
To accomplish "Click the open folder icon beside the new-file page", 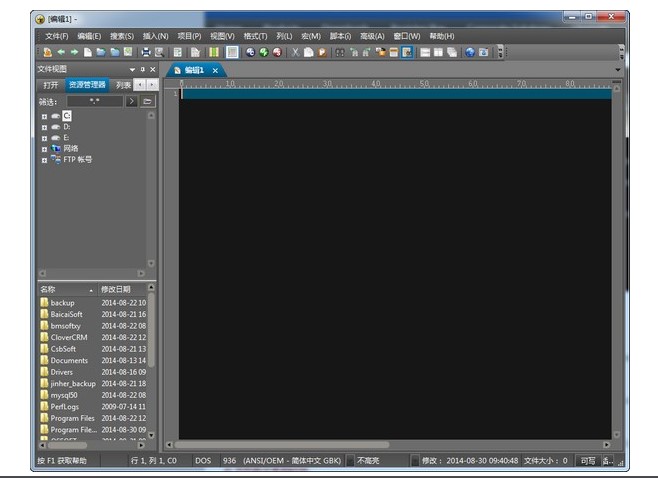I will [101, 52].
